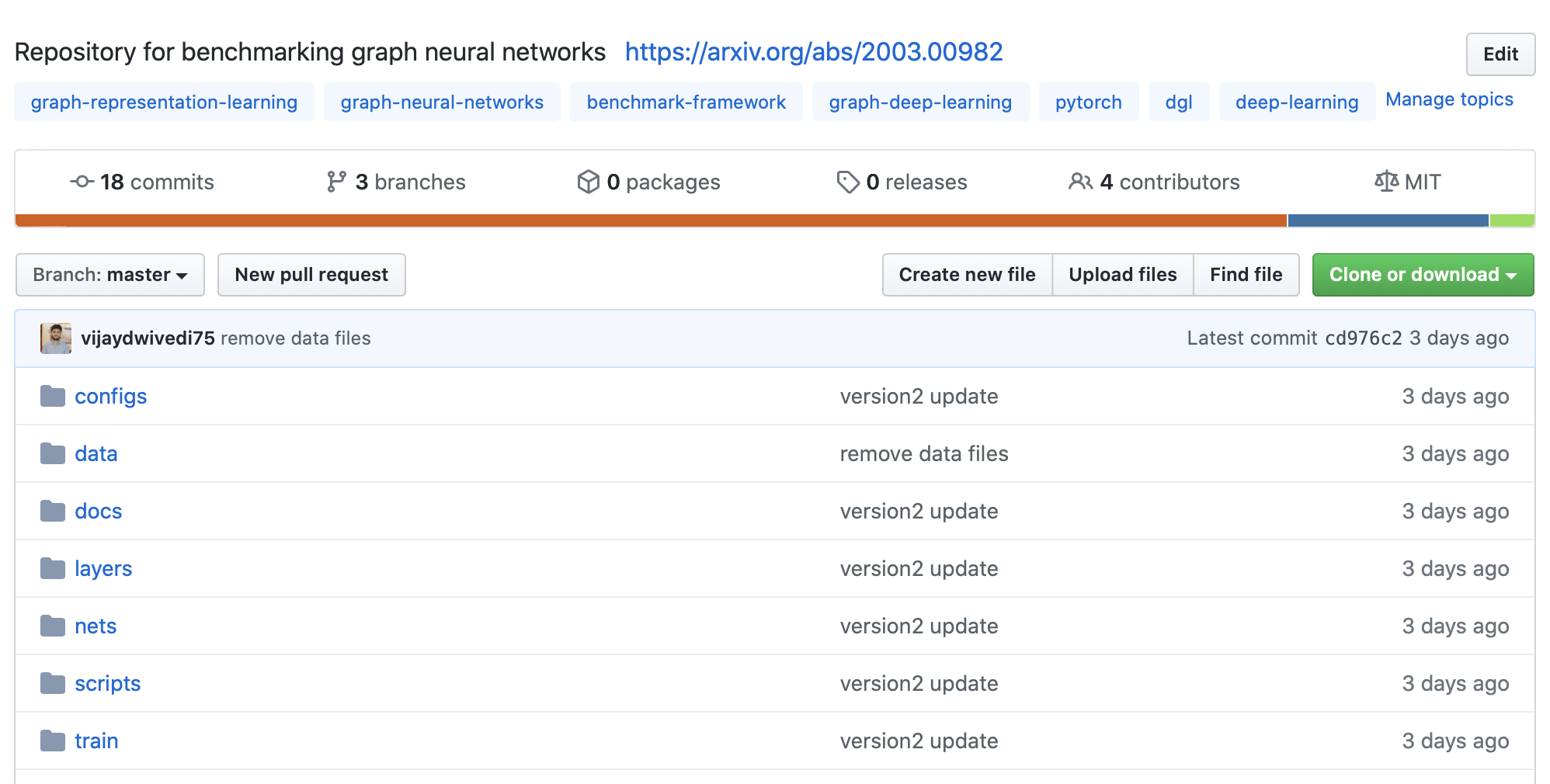
Task: Click the branches fork icon
Action: [x=335, y=182]
